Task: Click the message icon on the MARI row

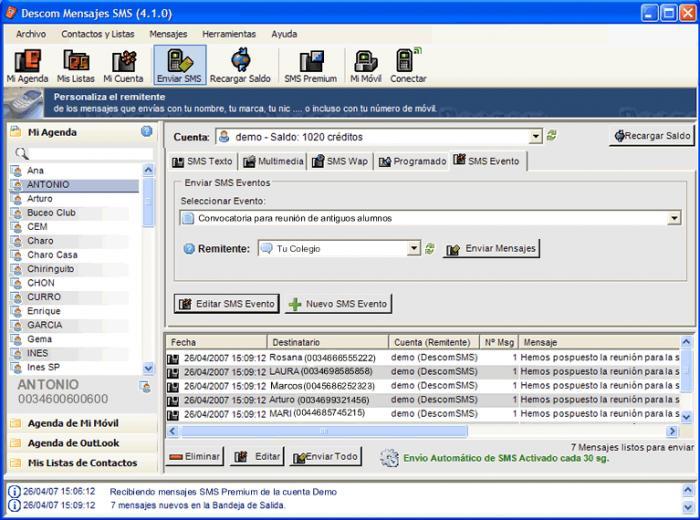Action: point(173,415)
